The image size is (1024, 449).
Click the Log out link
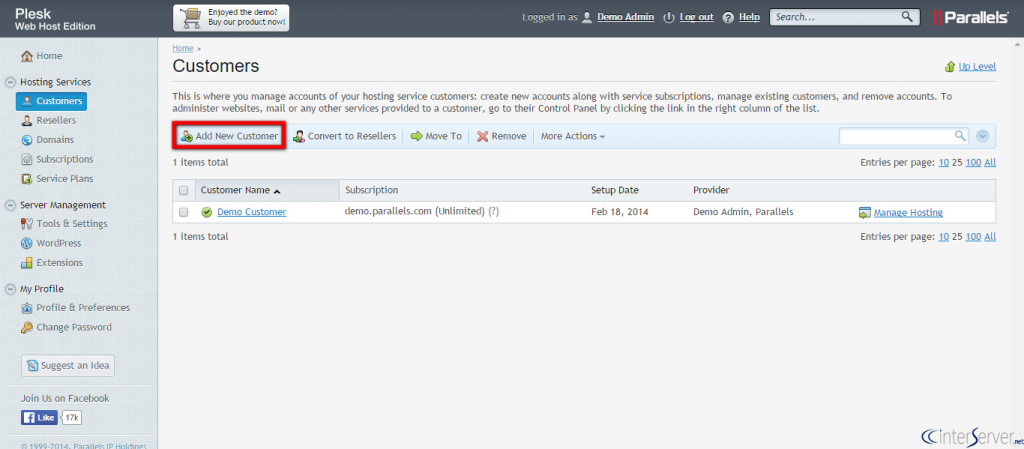click(x=696, y=18)
